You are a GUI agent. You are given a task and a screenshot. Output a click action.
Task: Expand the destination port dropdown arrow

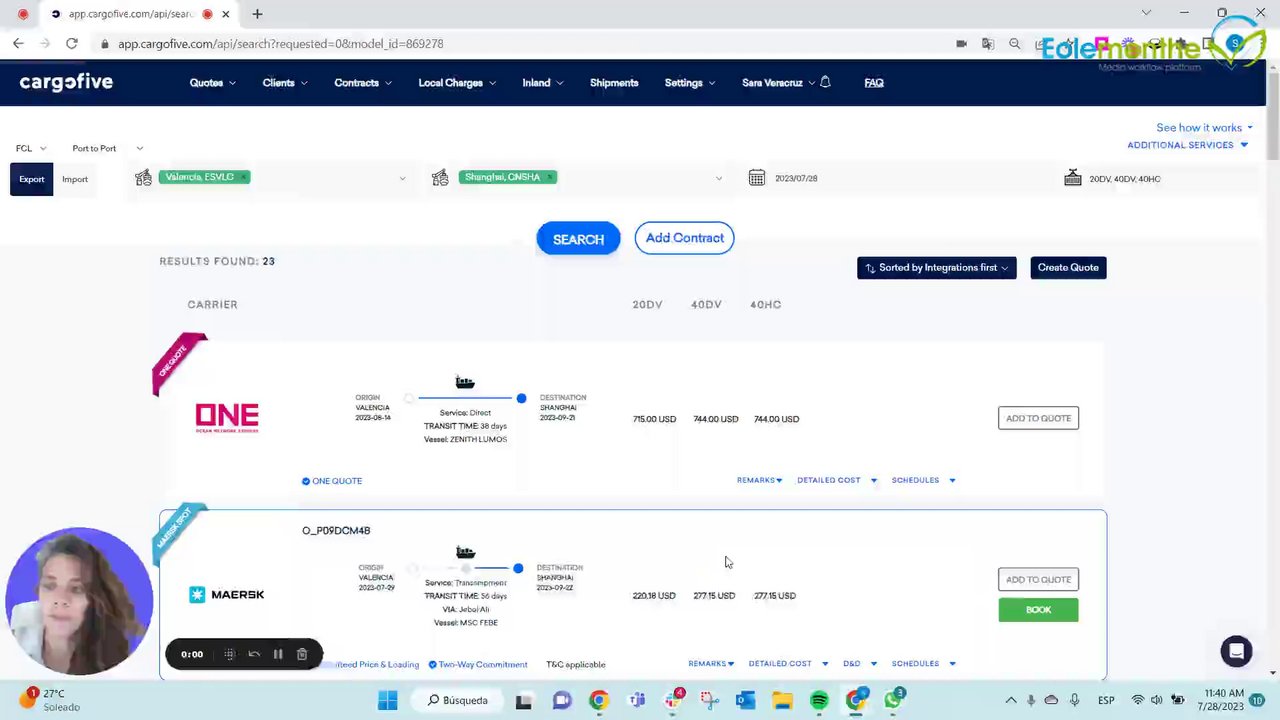718,178
